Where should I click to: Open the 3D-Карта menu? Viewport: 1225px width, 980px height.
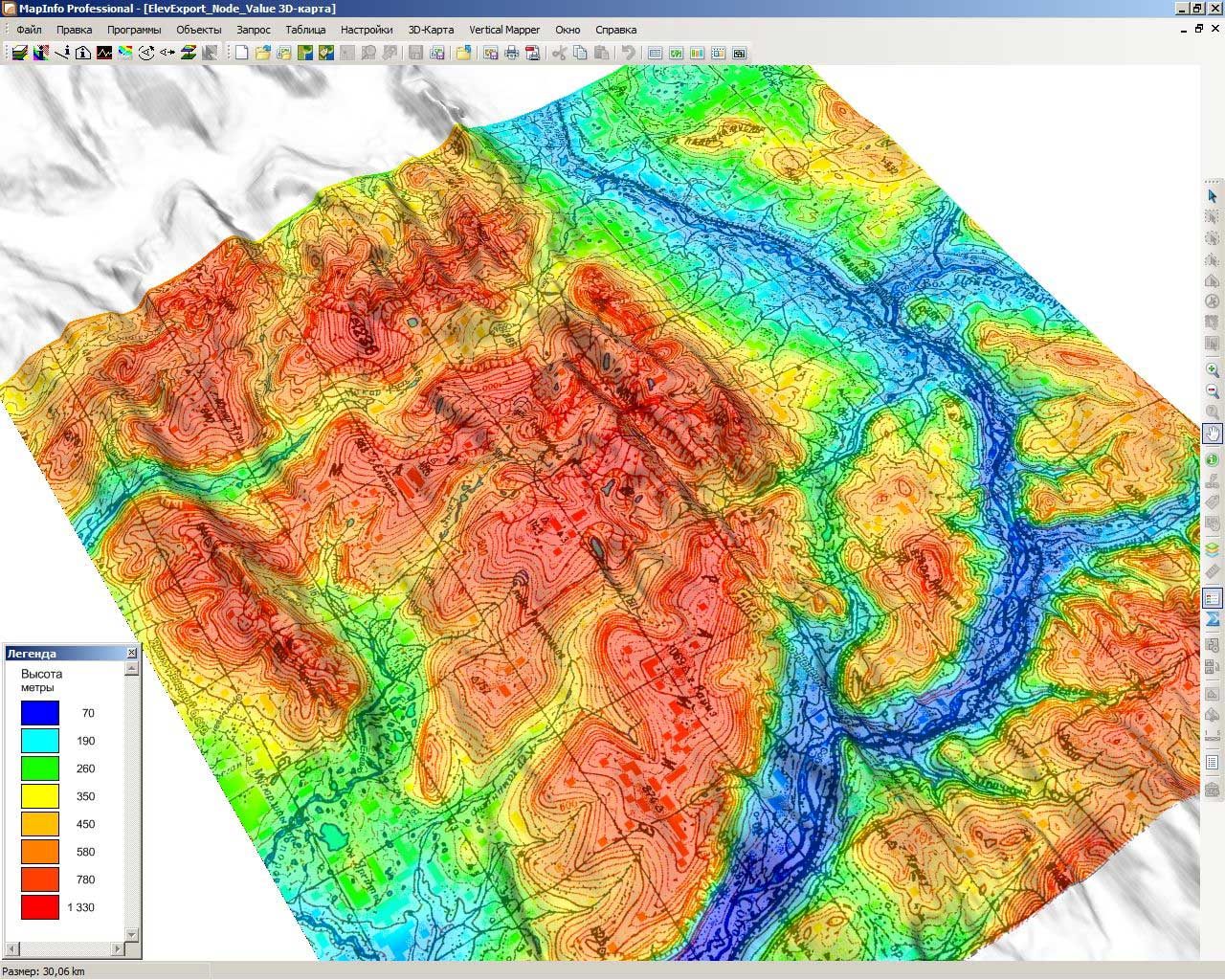click(431, 30)
